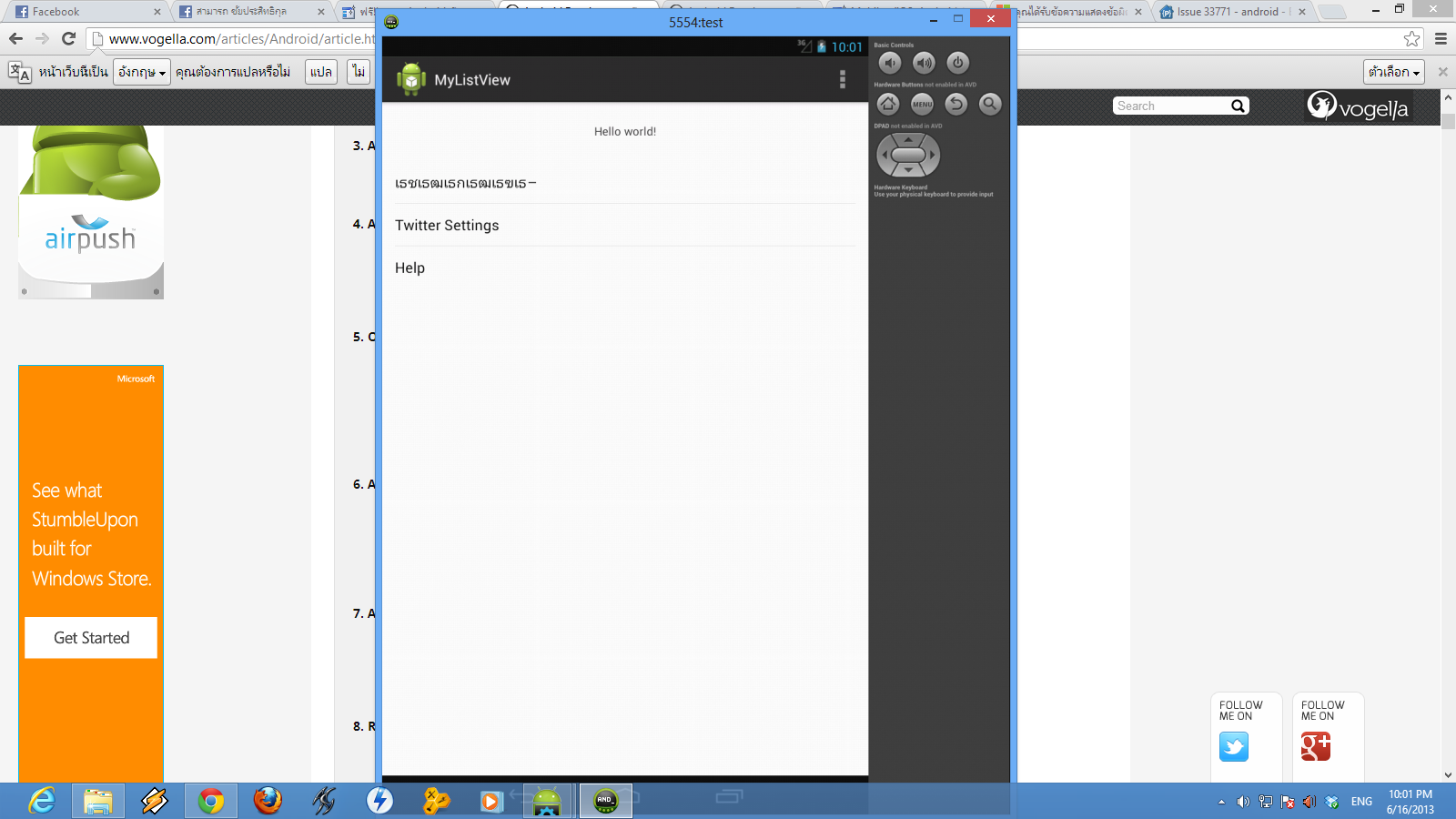
Task: Tap the emulator Back hardware button
Action: (955, 105)
